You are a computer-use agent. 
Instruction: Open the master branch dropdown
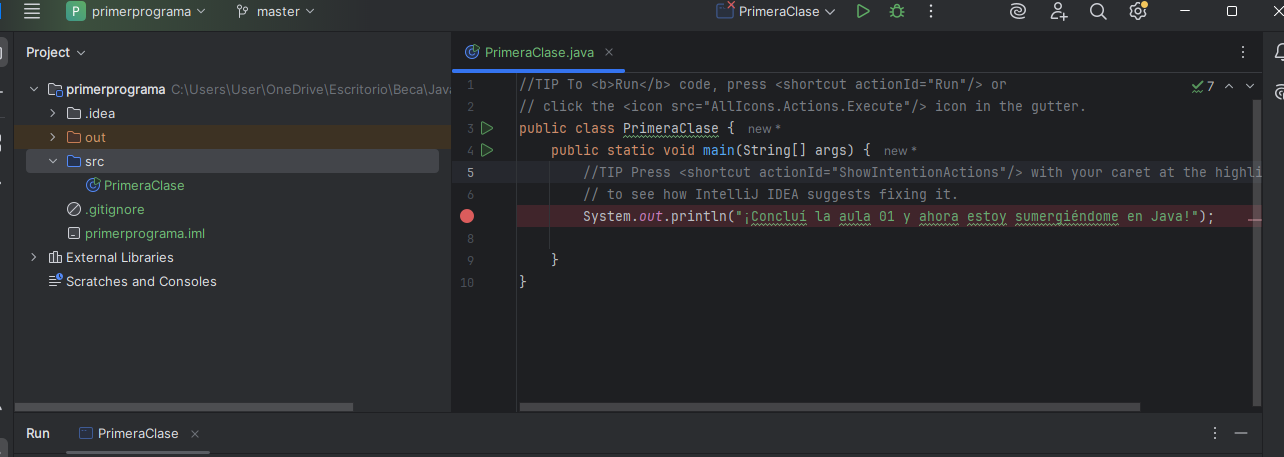coord(275,12)
